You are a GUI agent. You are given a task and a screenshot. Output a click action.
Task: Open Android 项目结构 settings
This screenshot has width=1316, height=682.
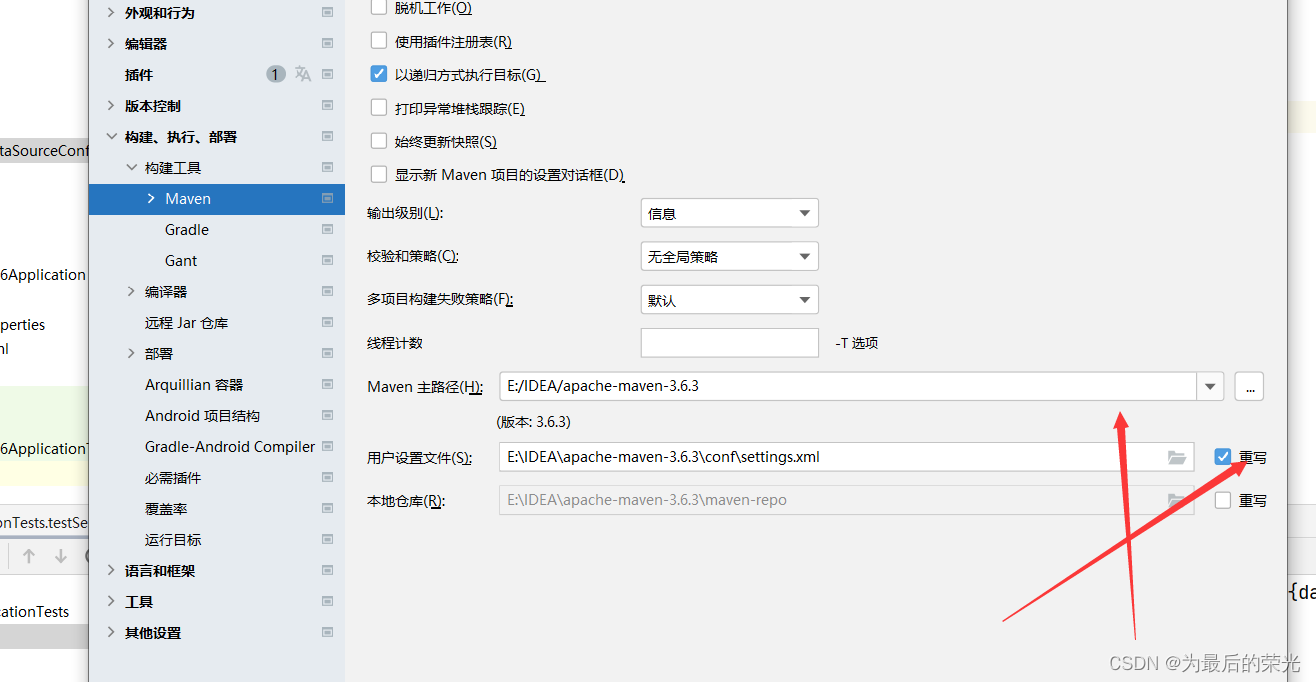coord(203,416)
